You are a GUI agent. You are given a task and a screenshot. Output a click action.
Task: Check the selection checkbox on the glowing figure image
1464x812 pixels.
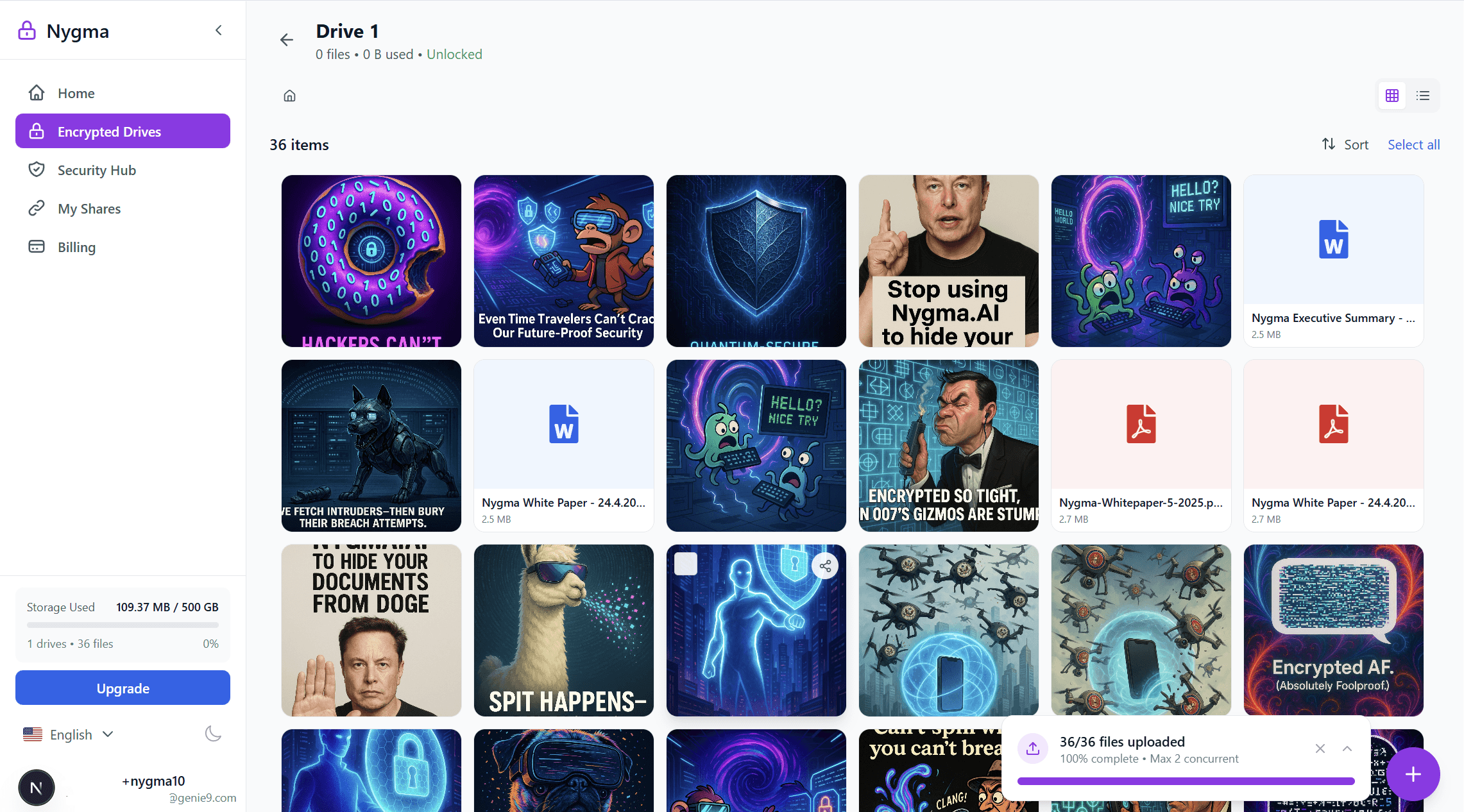(686, 563)
